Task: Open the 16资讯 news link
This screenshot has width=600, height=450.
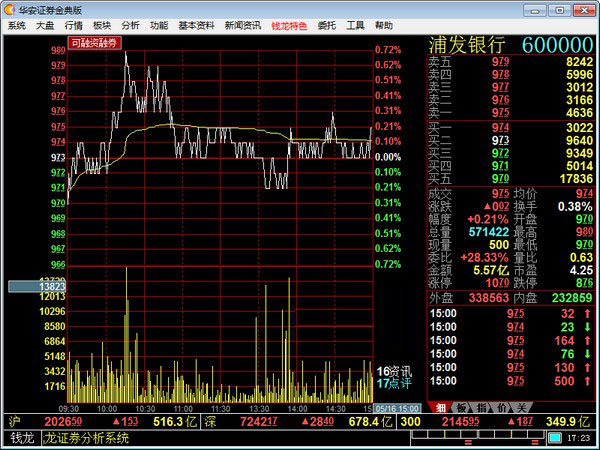Action: (x=393, y=371)
